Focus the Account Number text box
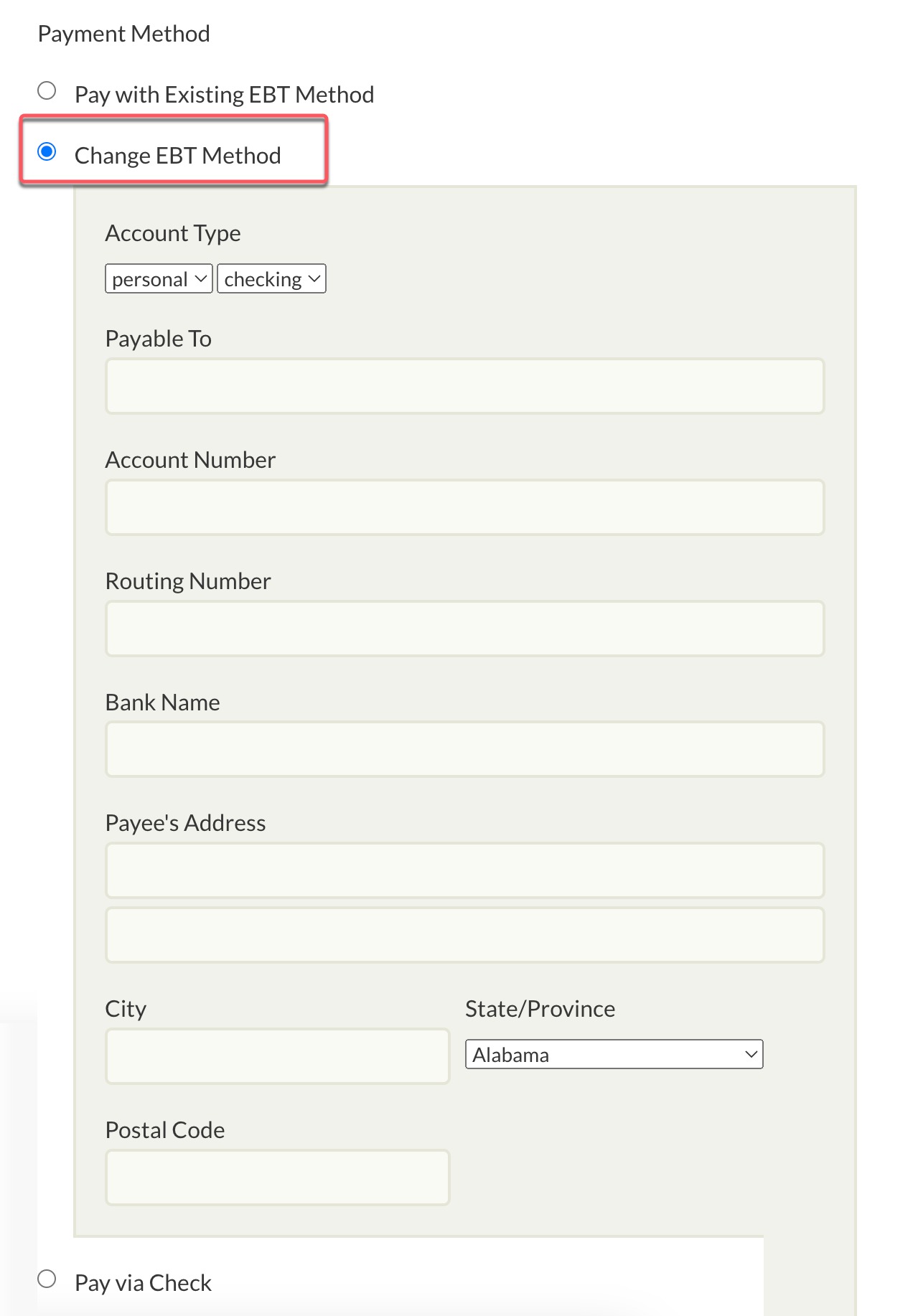 click(x=465, y=508)
